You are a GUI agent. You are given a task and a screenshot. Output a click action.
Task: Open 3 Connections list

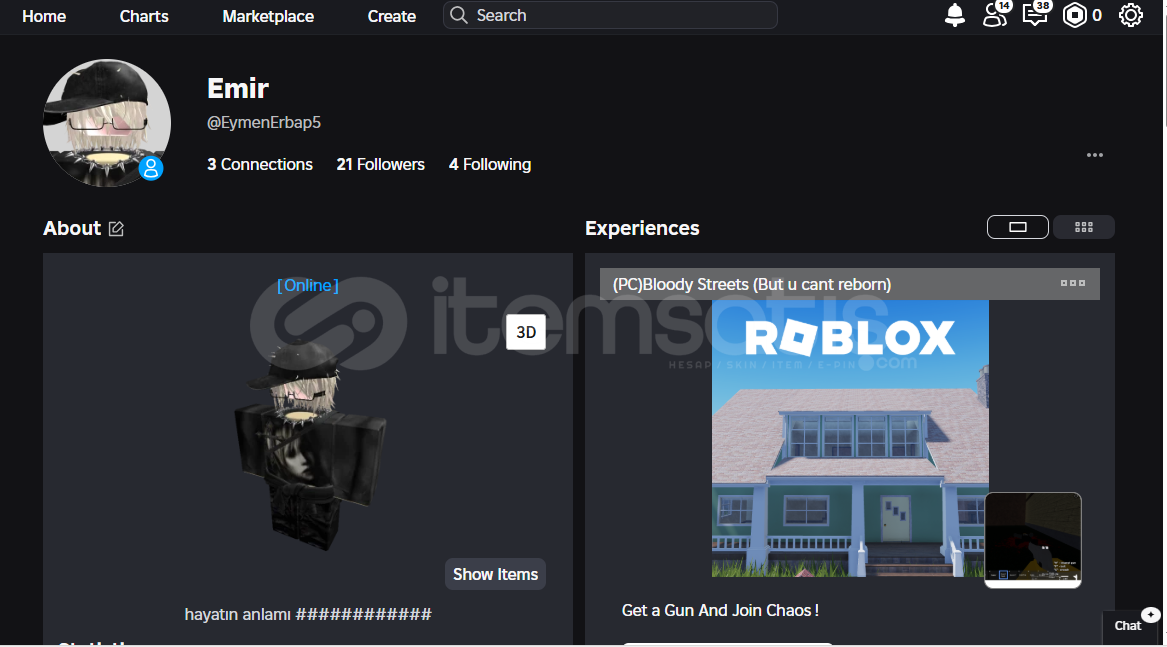(260, 165)
